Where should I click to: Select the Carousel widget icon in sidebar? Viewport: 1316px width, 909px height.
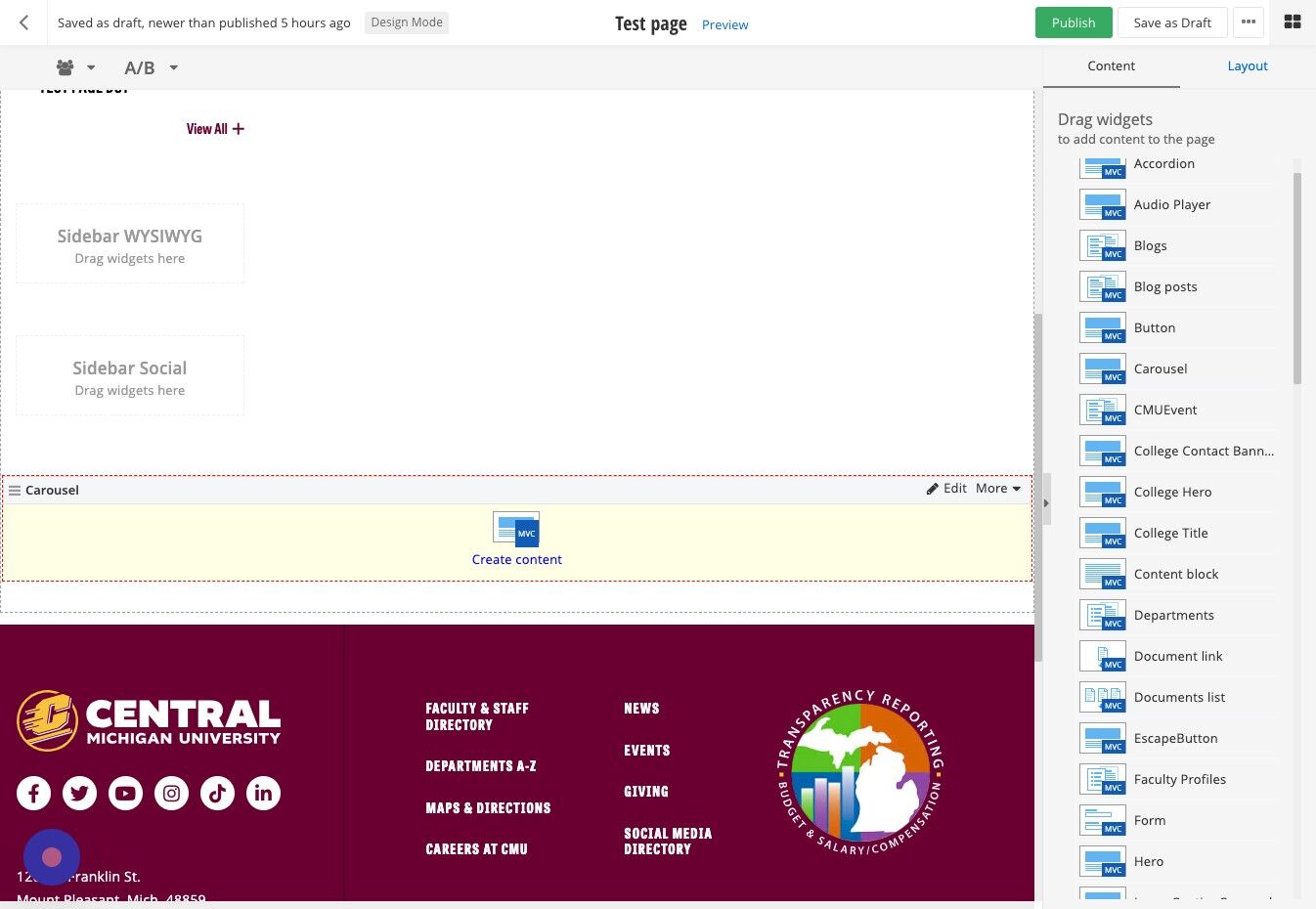click(x=1103, y=368)
